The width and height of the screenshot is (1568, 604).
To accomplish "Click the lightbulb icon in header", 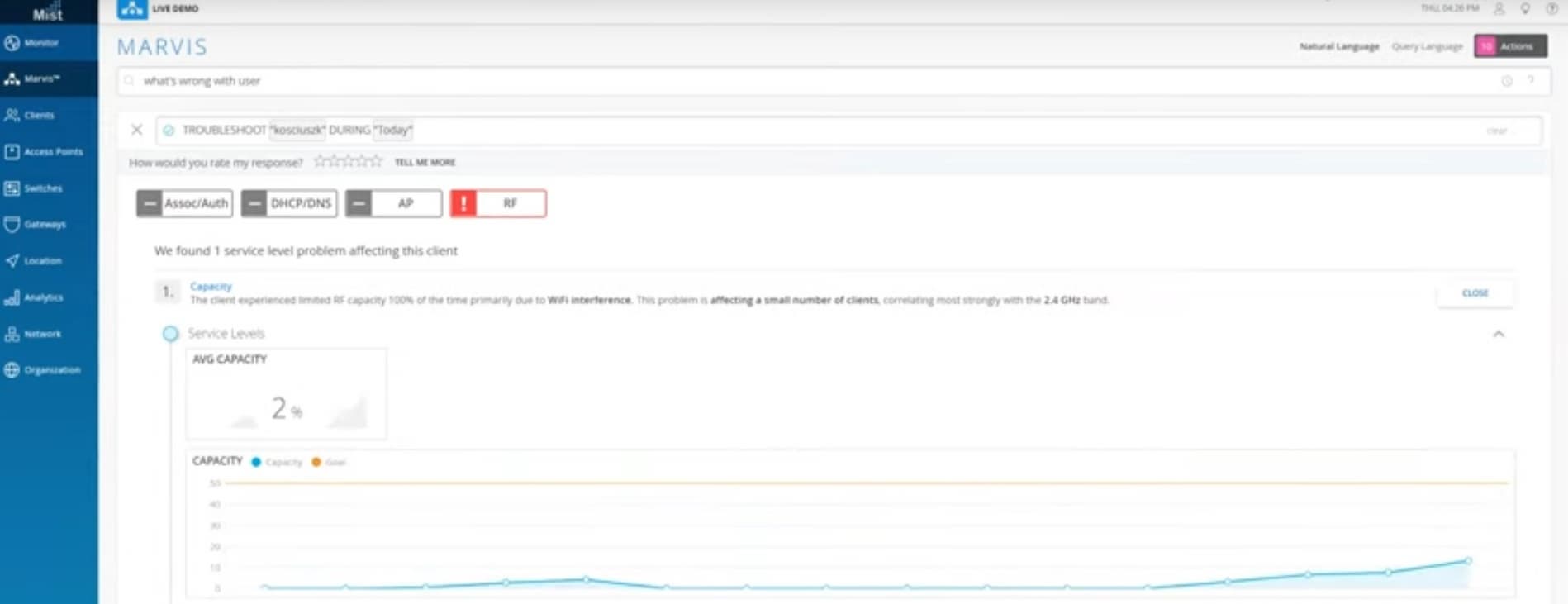I will pos(1525,9).
